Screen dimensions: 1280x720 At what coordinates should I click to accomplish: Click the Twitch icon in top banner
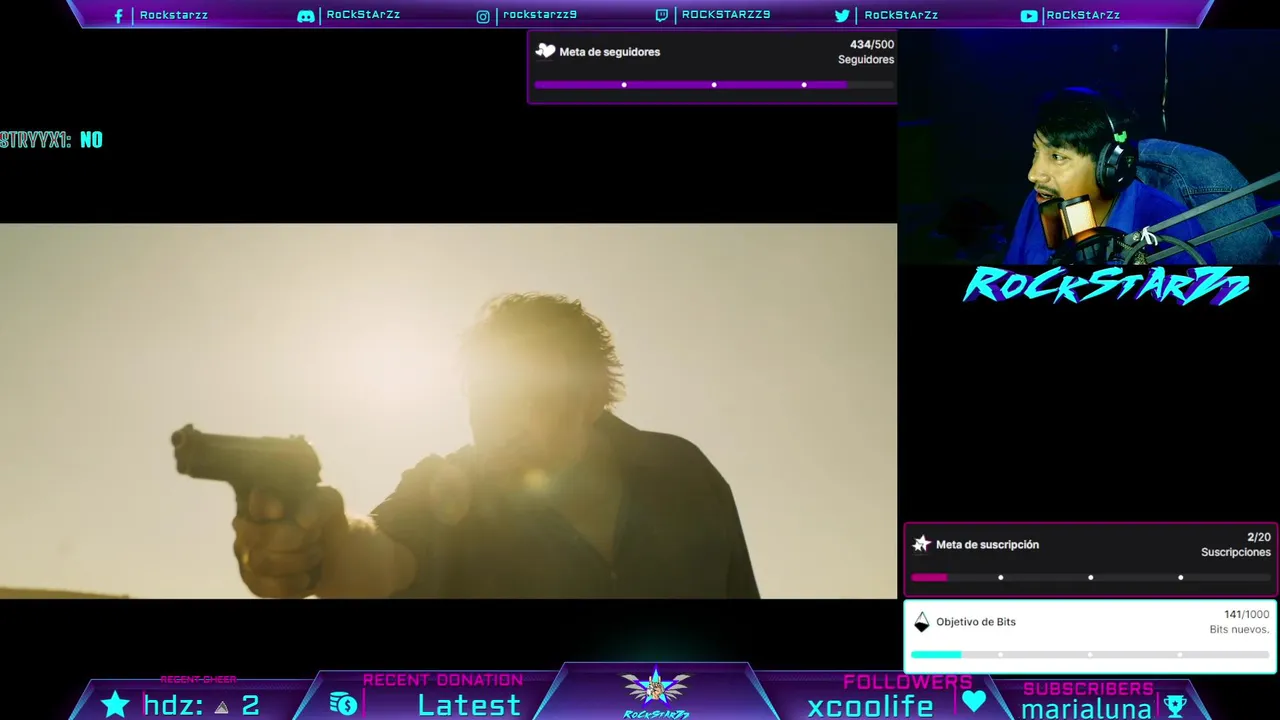[x=662, y=15]
